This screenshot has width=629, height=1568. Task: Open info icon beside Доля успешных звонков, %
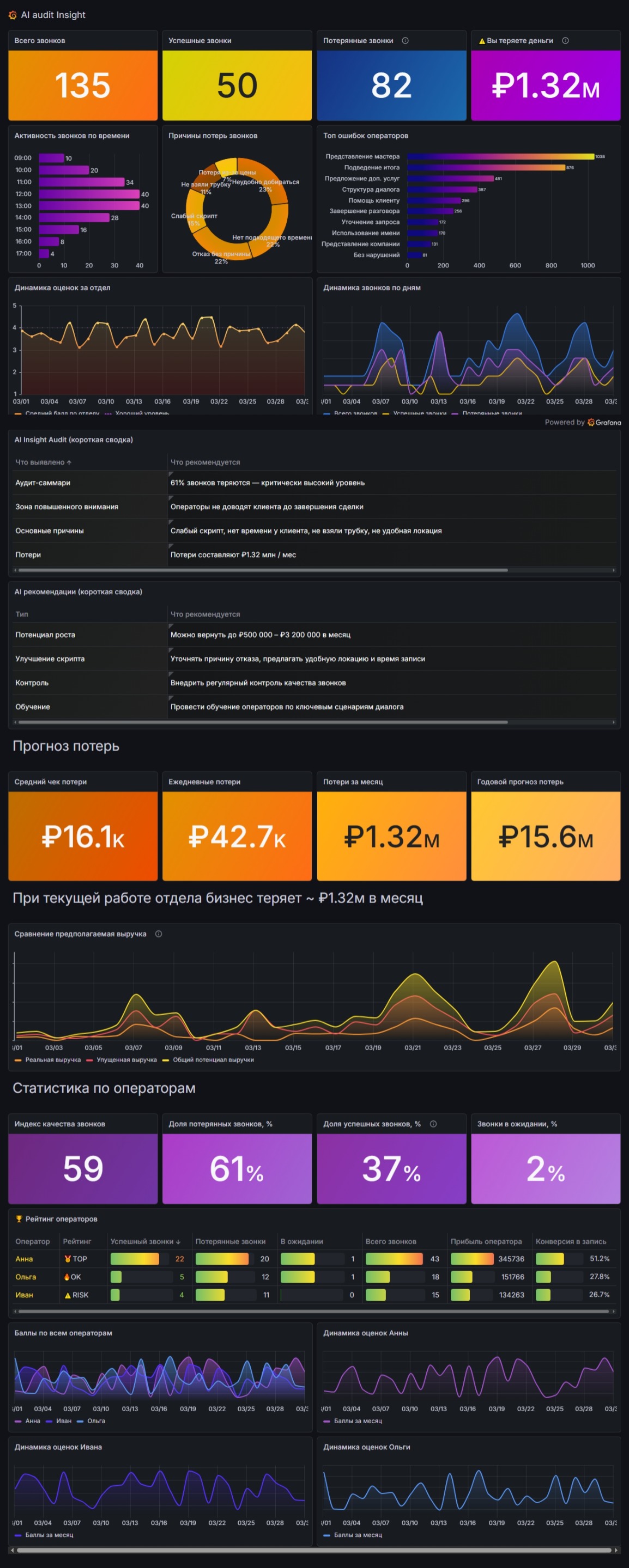click(x=433, y=1124)
